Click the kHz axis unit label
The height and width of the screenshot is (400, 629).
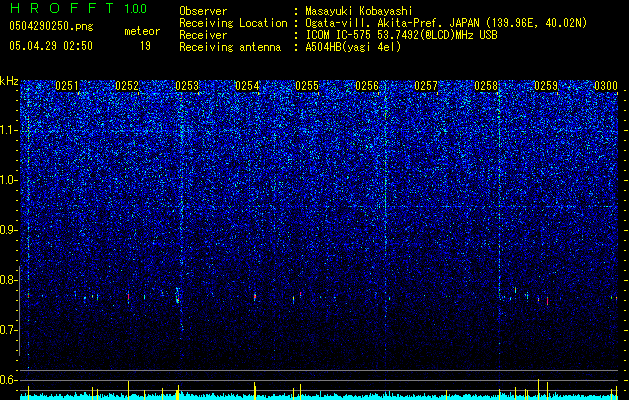coord(9,81)
